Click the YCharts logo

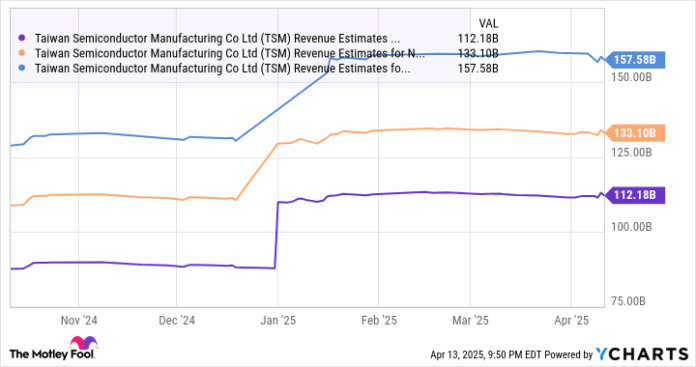coord(642,354)
